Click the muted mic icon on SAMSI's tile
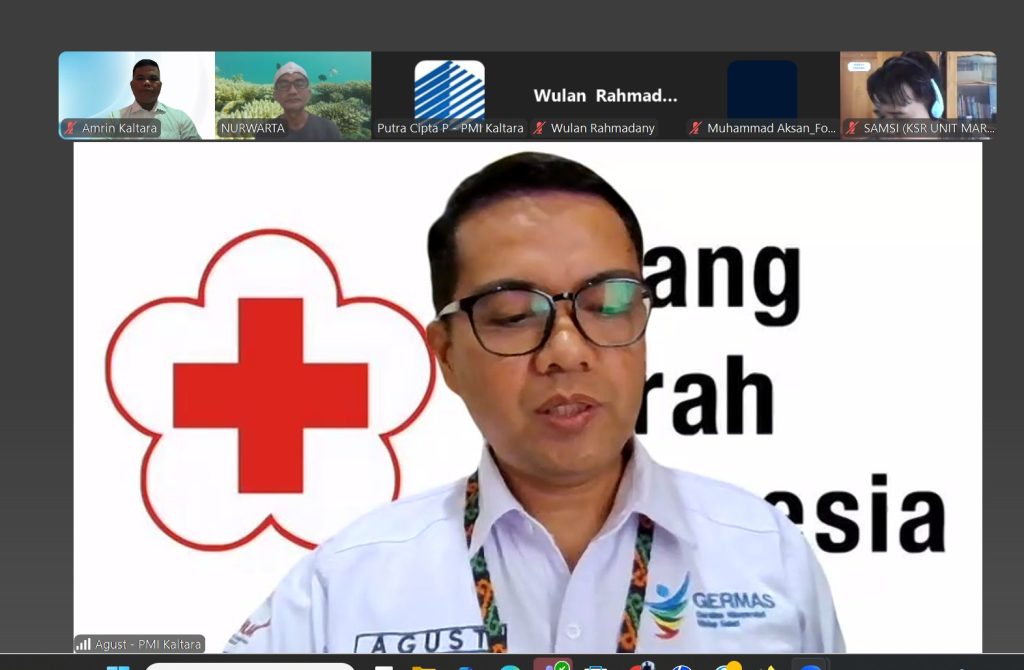1024x670 pixels. pyautogui.click(x=854, y=128)
